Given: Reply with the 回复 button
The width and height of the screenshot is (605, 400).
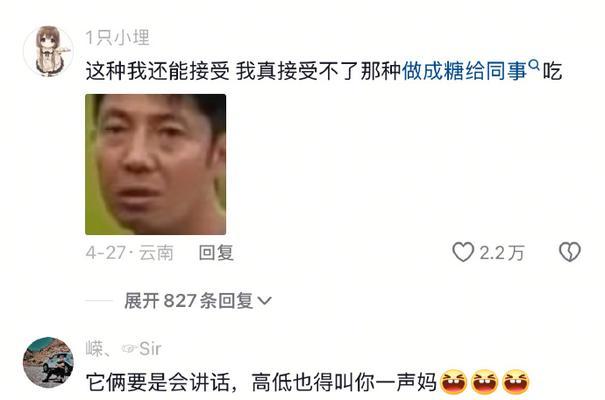Looking at the screenshot, I should [x=216, y=253].
